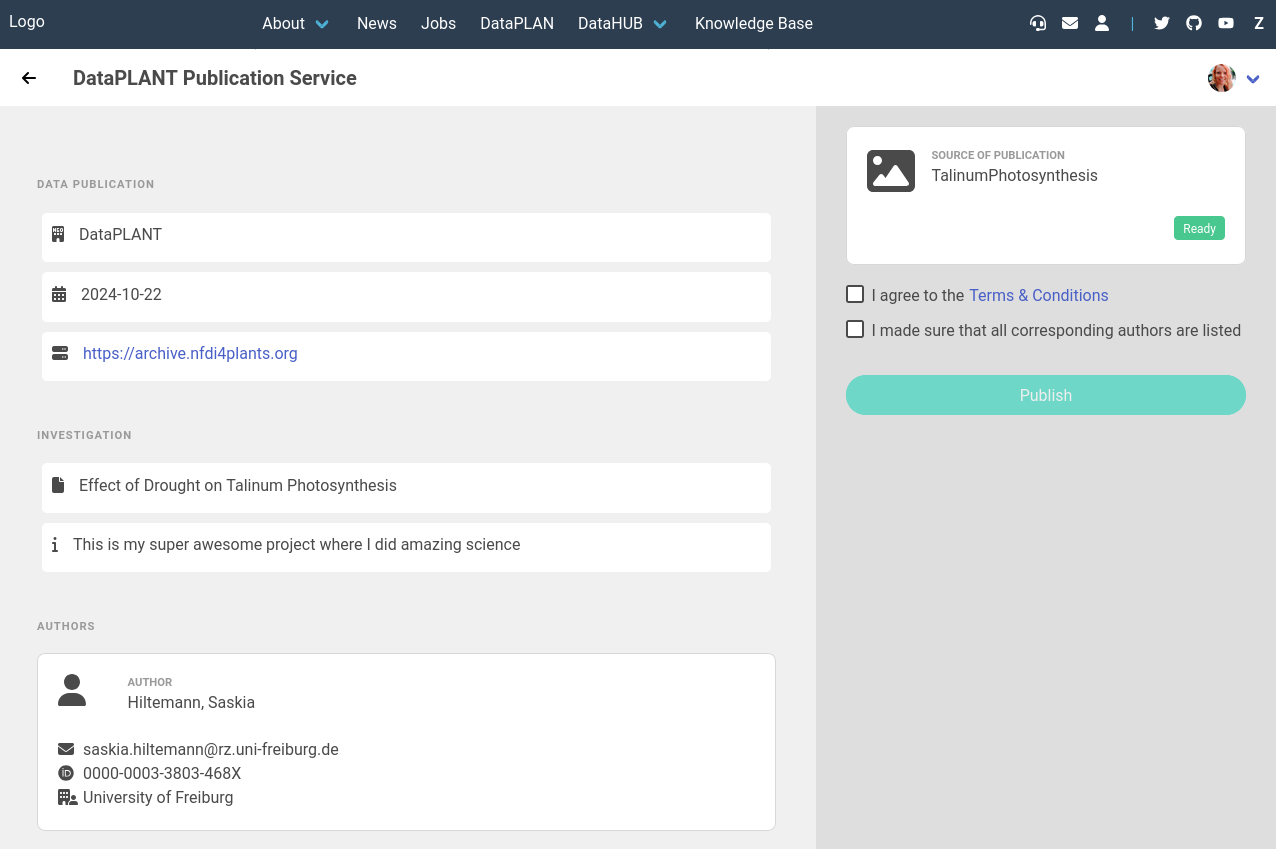Screen dimensions: 1276x849
Task: Go back using the left arrow icon
Action: (29, 78)
